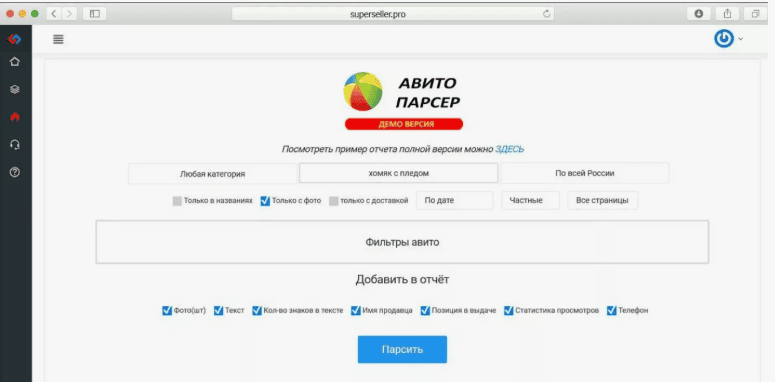Open the Все страницы dropdown

(602, 200)
